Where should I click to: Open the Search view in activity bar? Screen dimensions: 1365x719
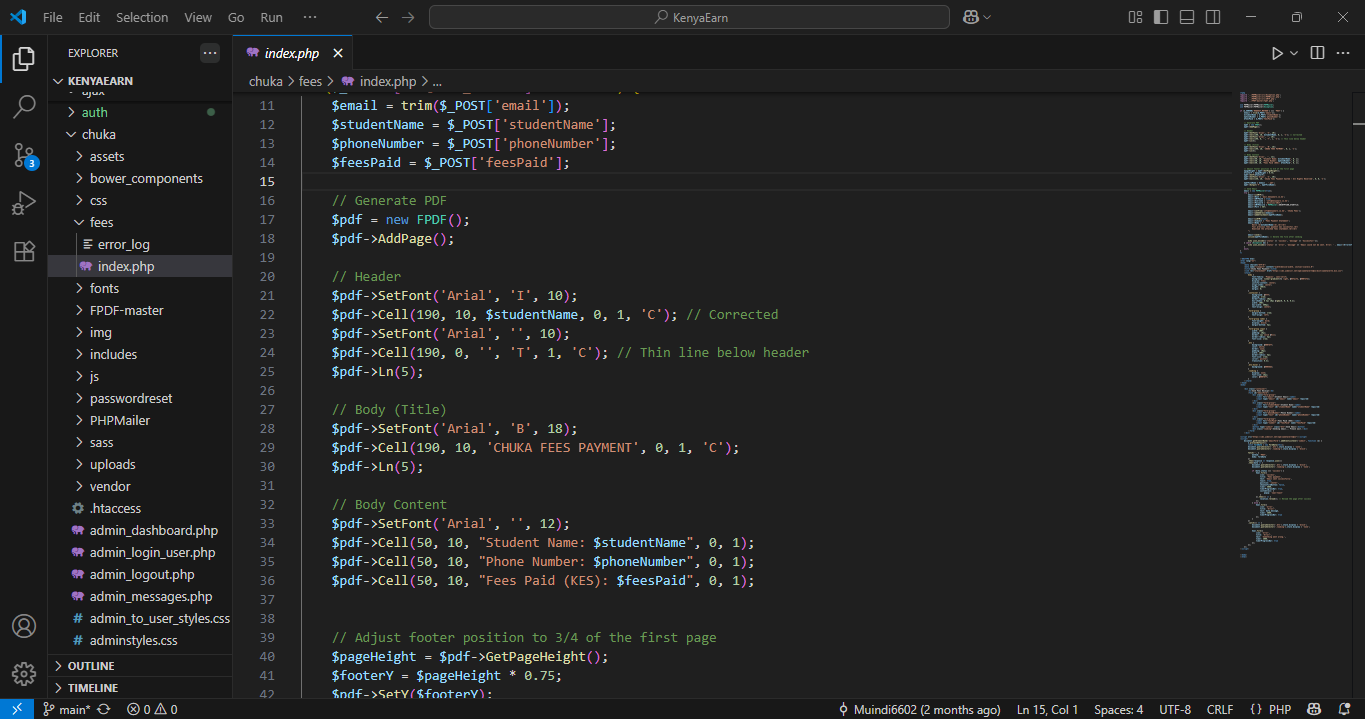24,106
